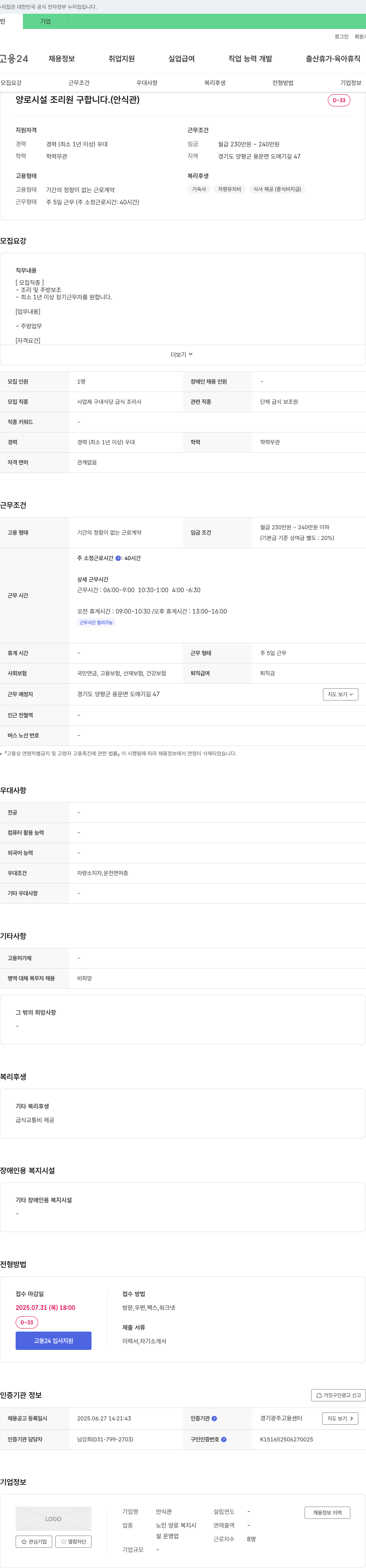Screen dimensions: 366x1568
Task: Click the 월급 230만원 ~ 240만원 wage text
Action: coord(249,144)
